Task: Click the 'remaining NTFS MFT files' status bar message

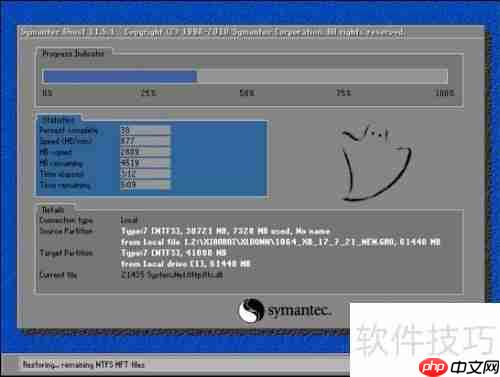Action: click(83, 364)
